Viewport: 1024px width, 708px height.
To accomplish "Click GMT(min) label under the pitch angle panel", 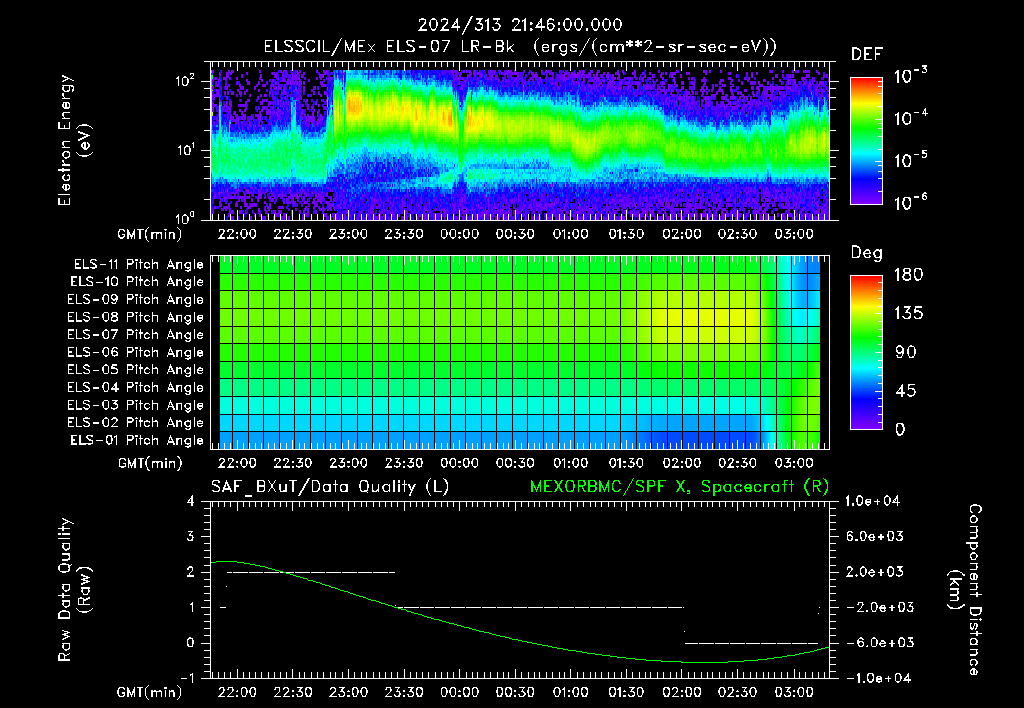I will tap(150, 464).
